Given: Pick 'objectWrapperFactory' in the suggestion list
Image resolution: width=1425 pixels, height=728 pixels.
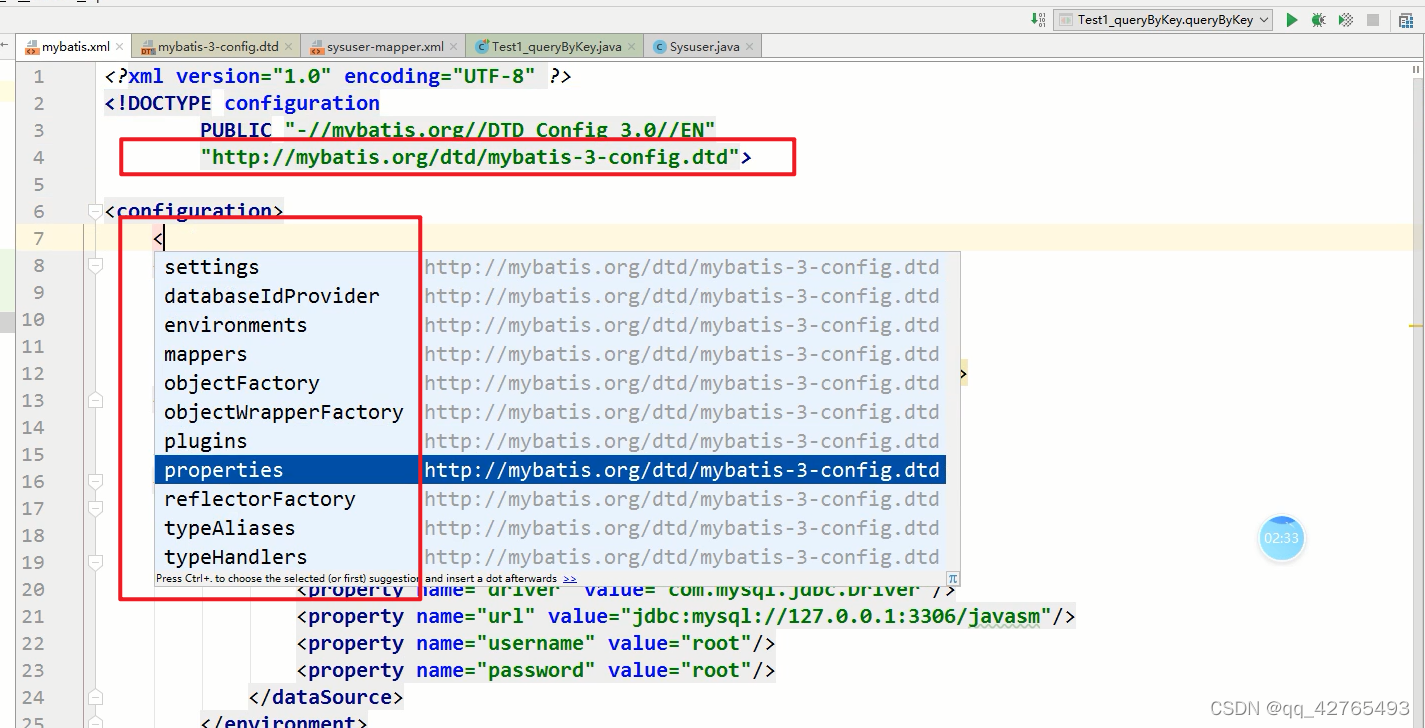Looking at the screenshot, I should coord(550,412).
